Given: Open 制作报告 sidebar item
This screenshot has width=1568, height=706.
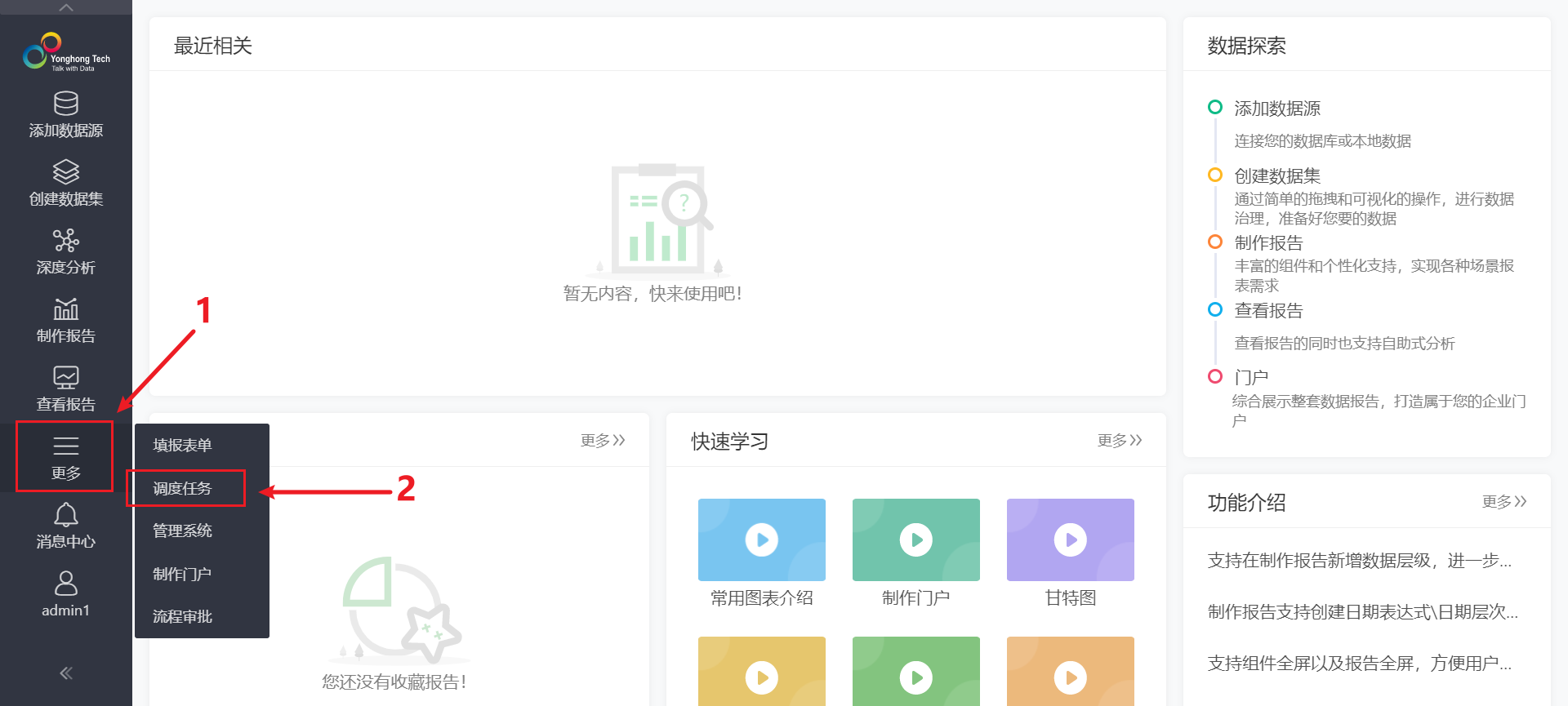Looking at the screenshot, I should [x=66, y=321].
